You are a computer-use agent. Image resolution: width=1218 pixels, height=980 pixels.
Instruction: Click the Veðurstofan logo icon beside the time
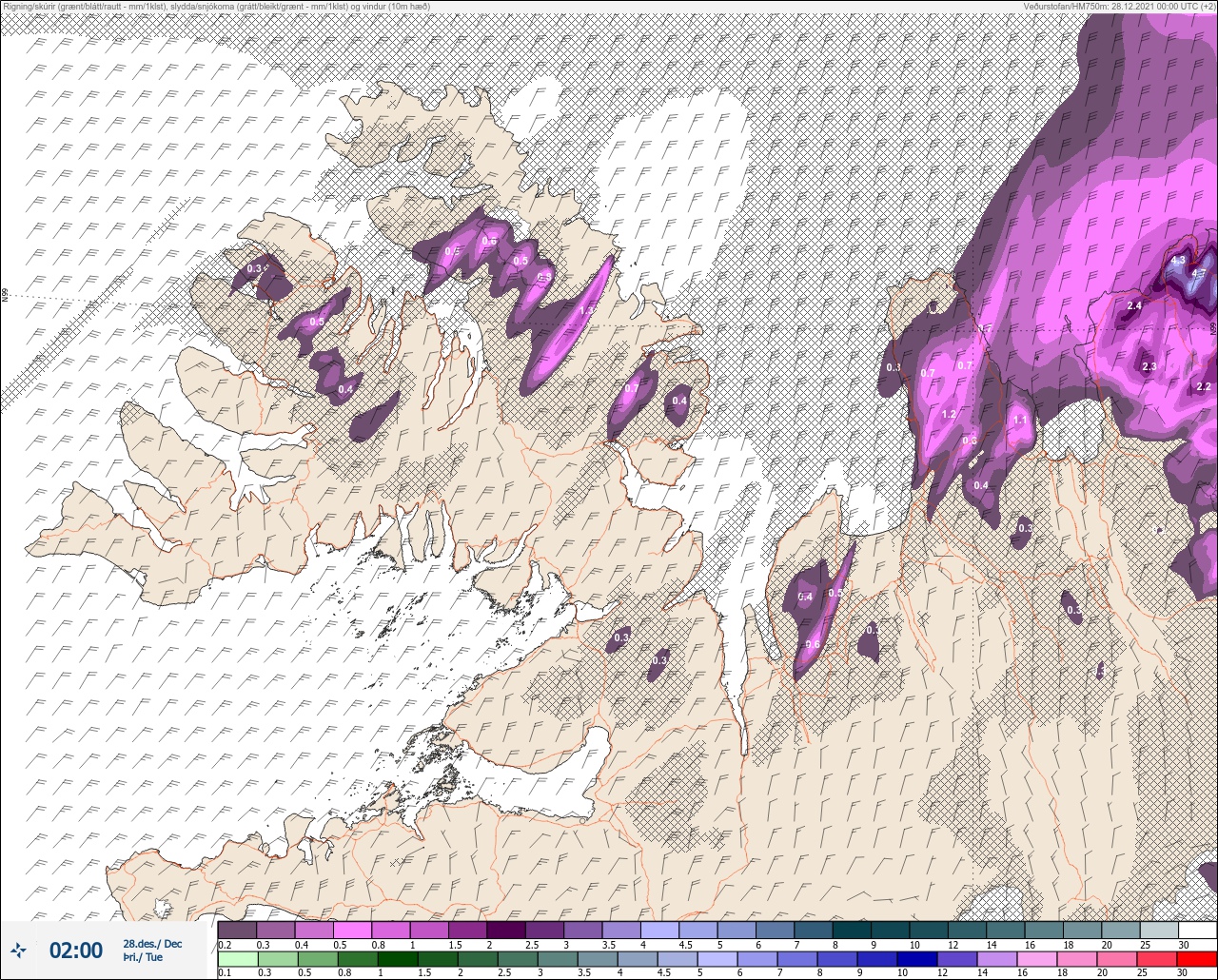(x=19, y=950)
